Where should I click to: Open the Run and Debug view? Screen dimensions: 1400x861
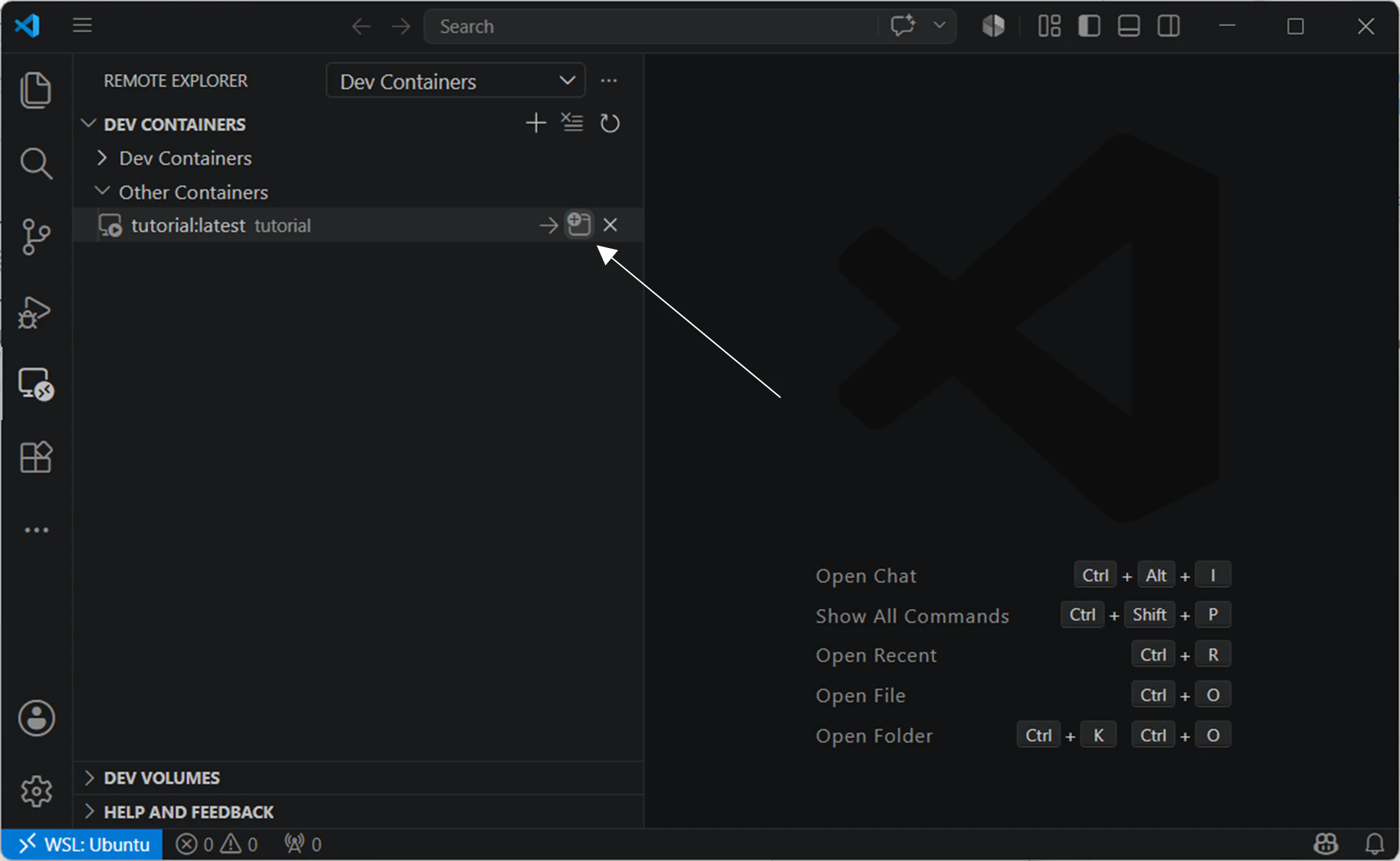tap(34, 312)
